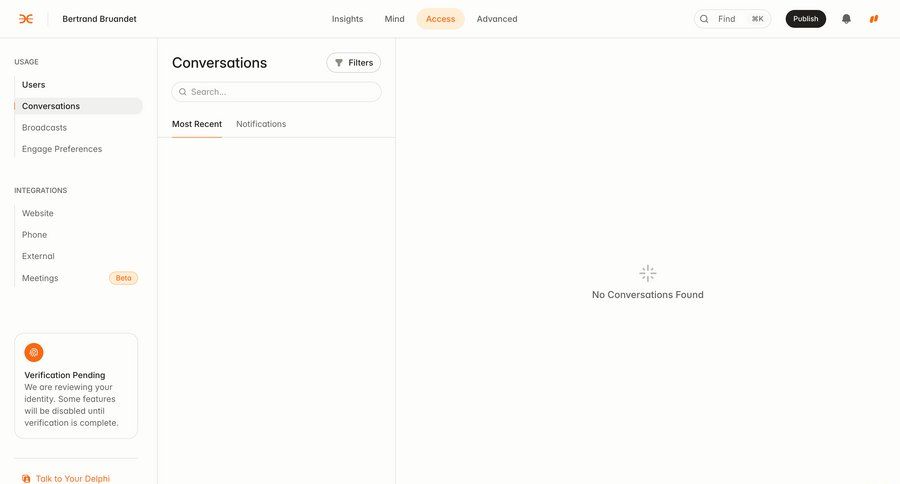Viewport: 900px width, 484px height.
Task: Open the Meetings integration
Action: pyautogui.click(x=40, y=278)
